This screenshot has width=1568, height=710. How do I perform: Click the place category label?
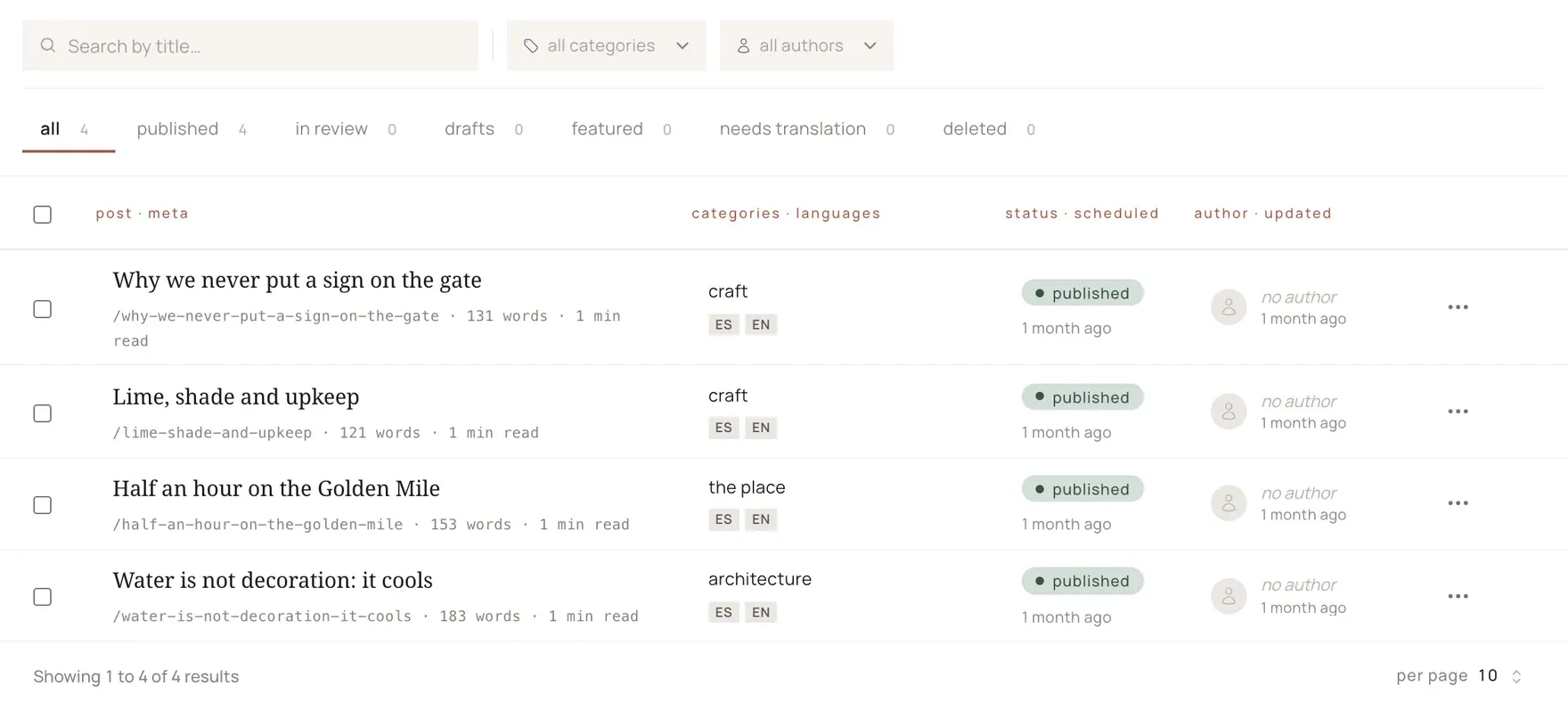(x=747, y=487)
